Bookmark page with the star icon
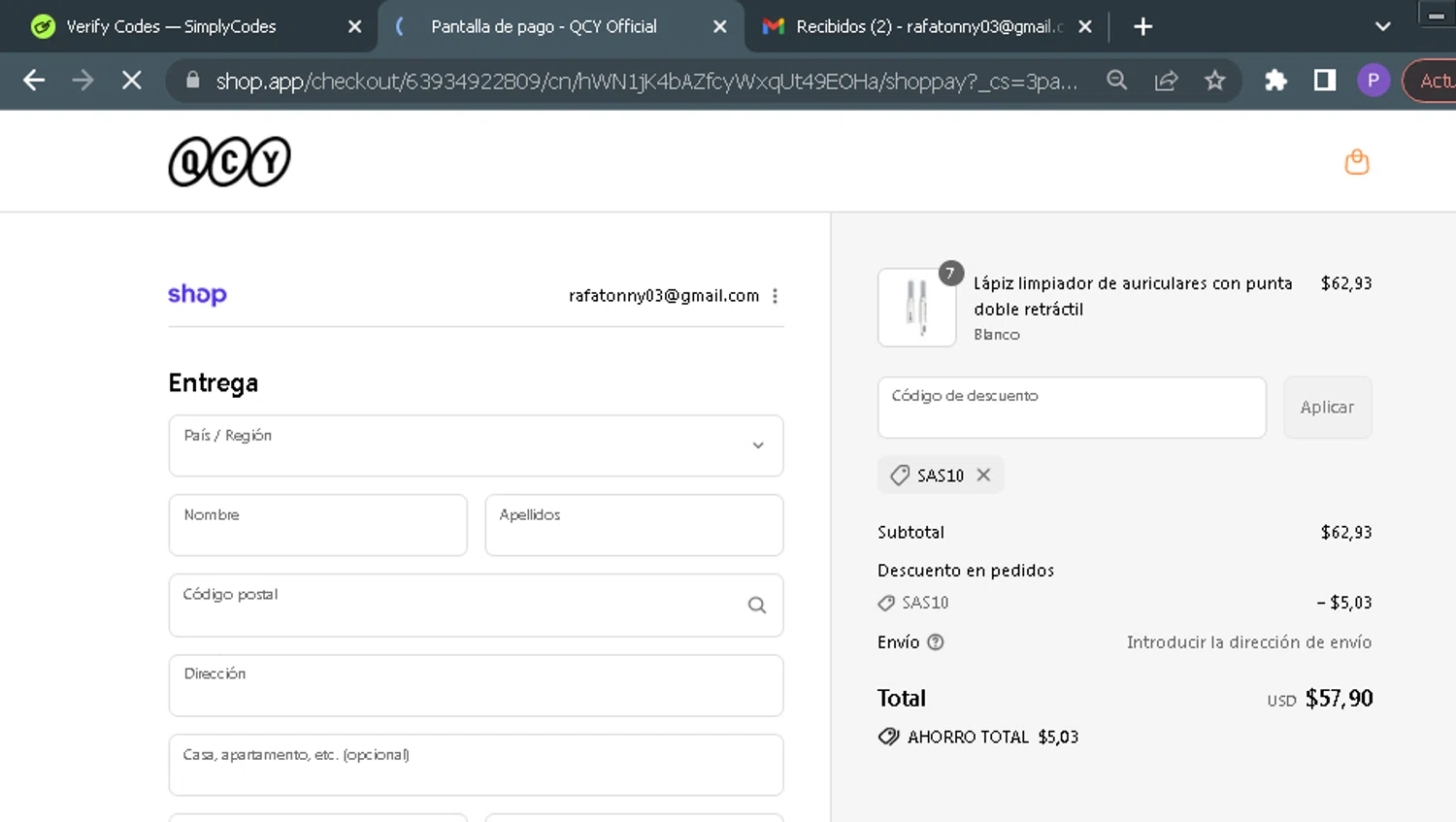This screenshot has height=822, width=1456. pos(1214,81)
